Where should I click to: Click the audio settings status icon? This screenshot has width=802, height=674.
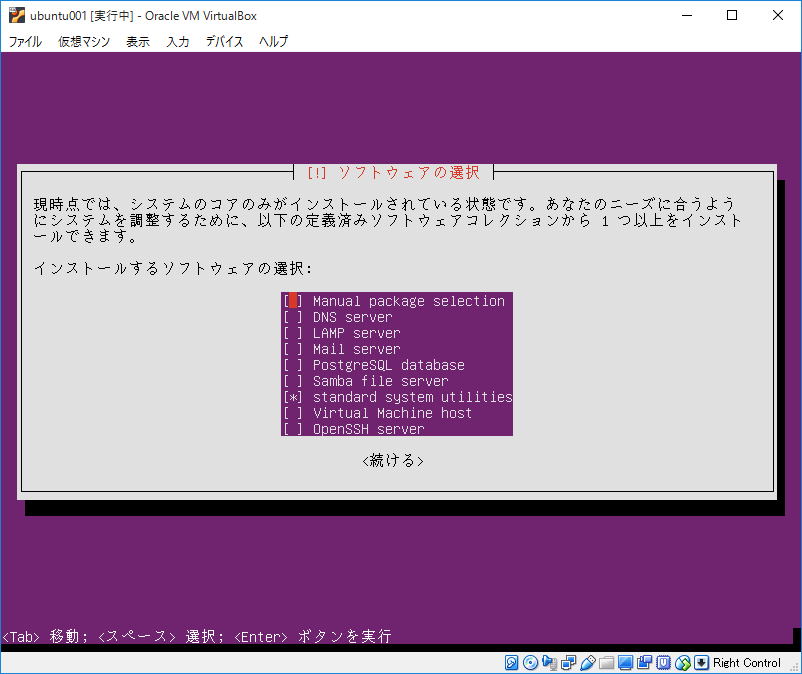point(549,663)
